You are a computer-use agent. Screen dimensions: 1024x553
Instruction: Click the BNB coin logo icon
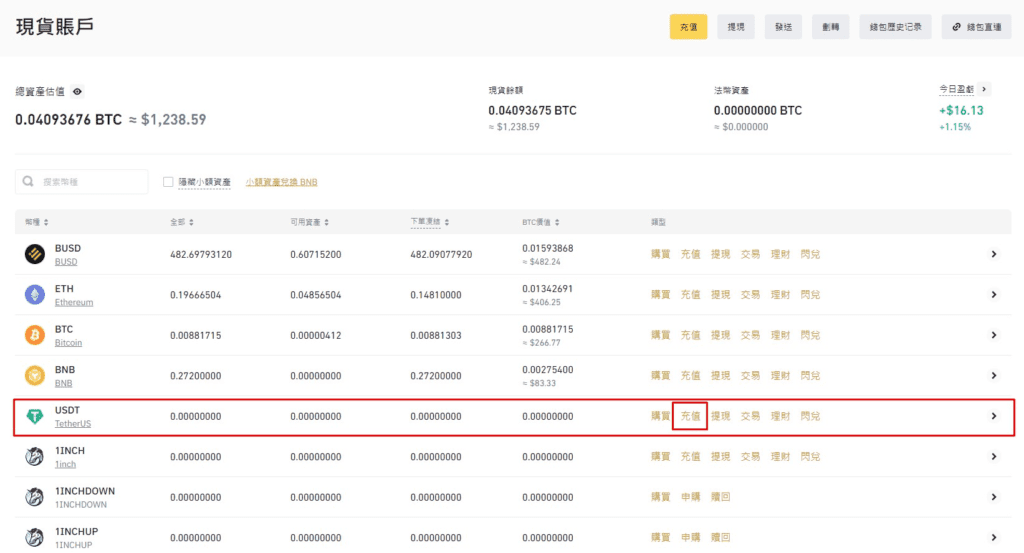pyautogui.click(x=35, y=375)
